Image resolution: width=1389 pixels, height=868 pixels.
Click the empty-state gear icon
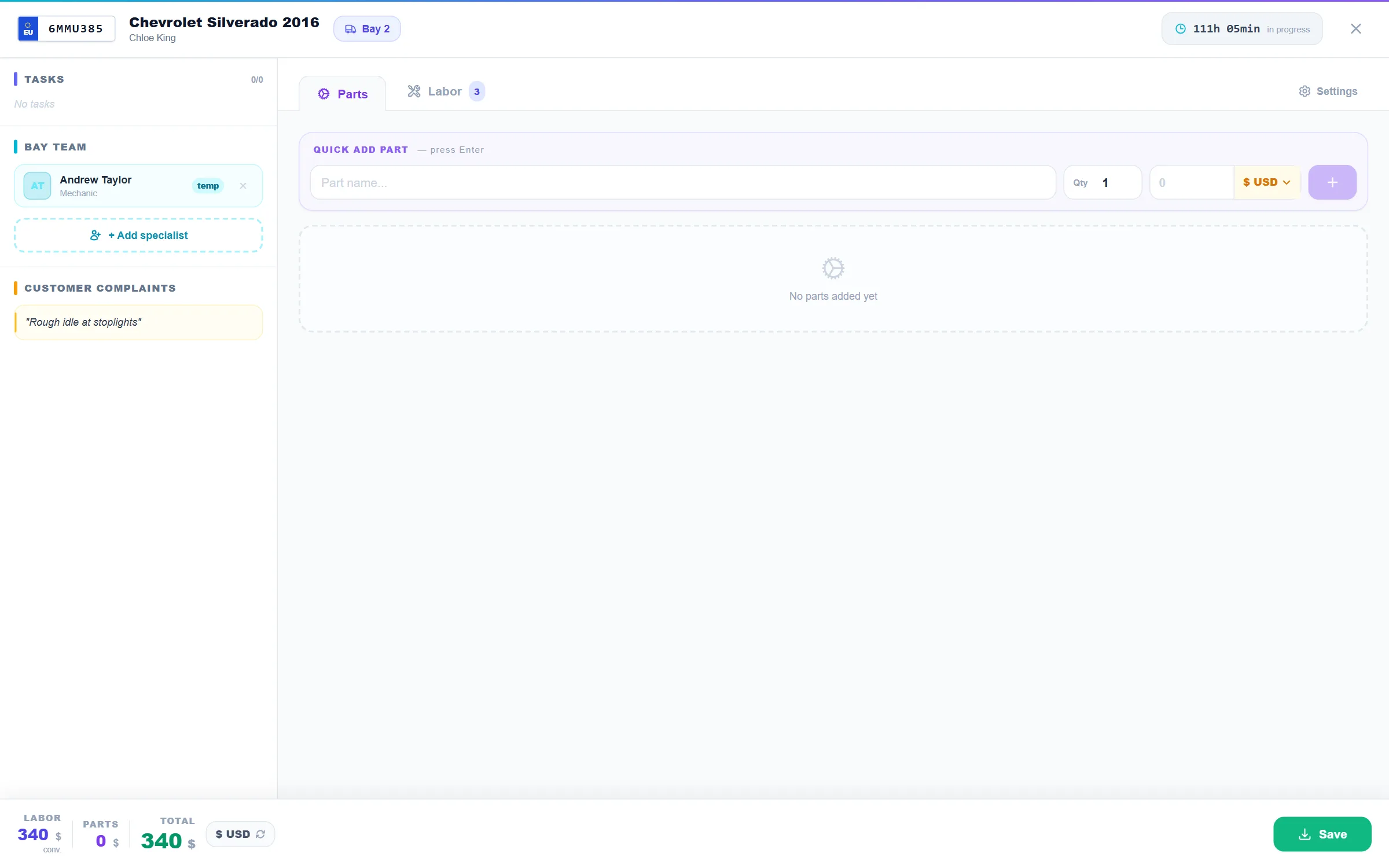click(833, 269)
